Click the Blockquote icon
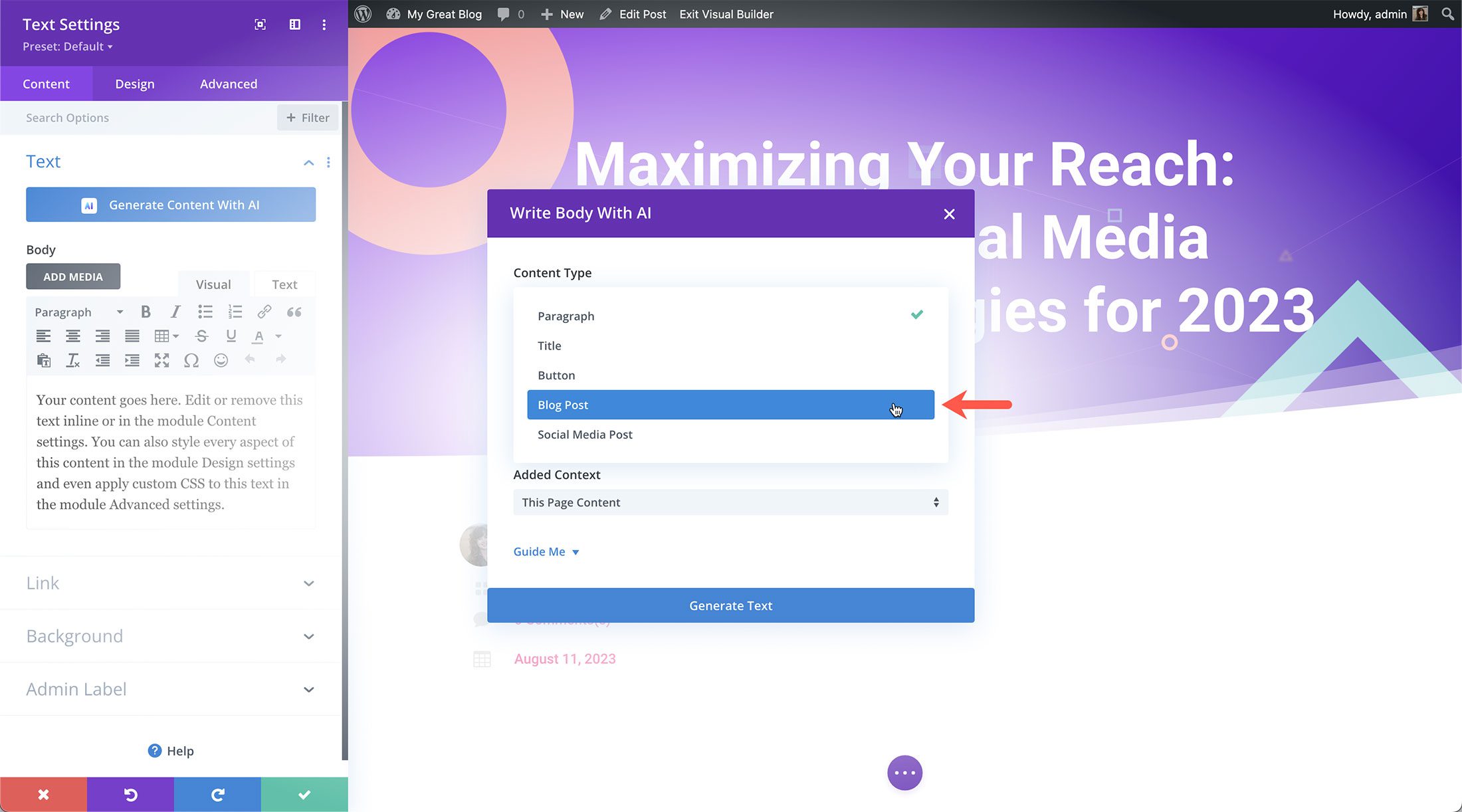Viewport: 1462px width, 812px height. (294, 312)
